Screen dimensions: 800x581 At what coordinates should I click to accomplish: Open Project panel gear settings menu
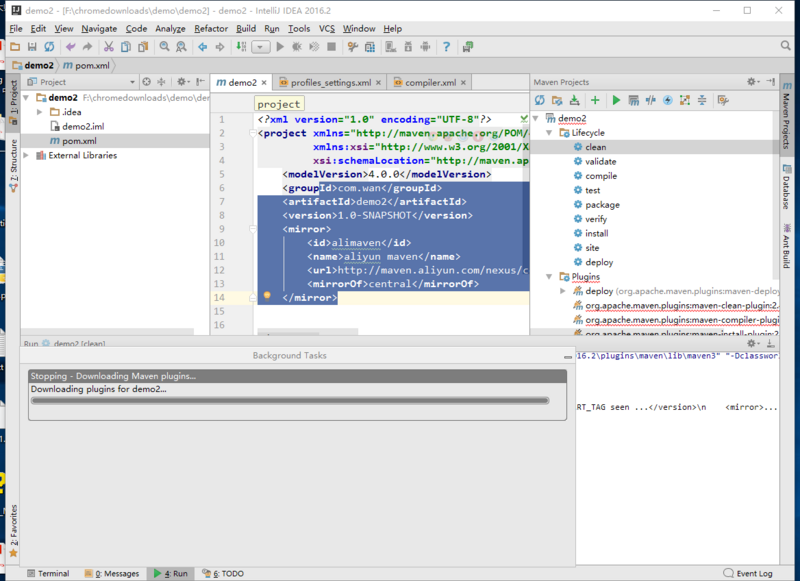(x=183, y=82)
